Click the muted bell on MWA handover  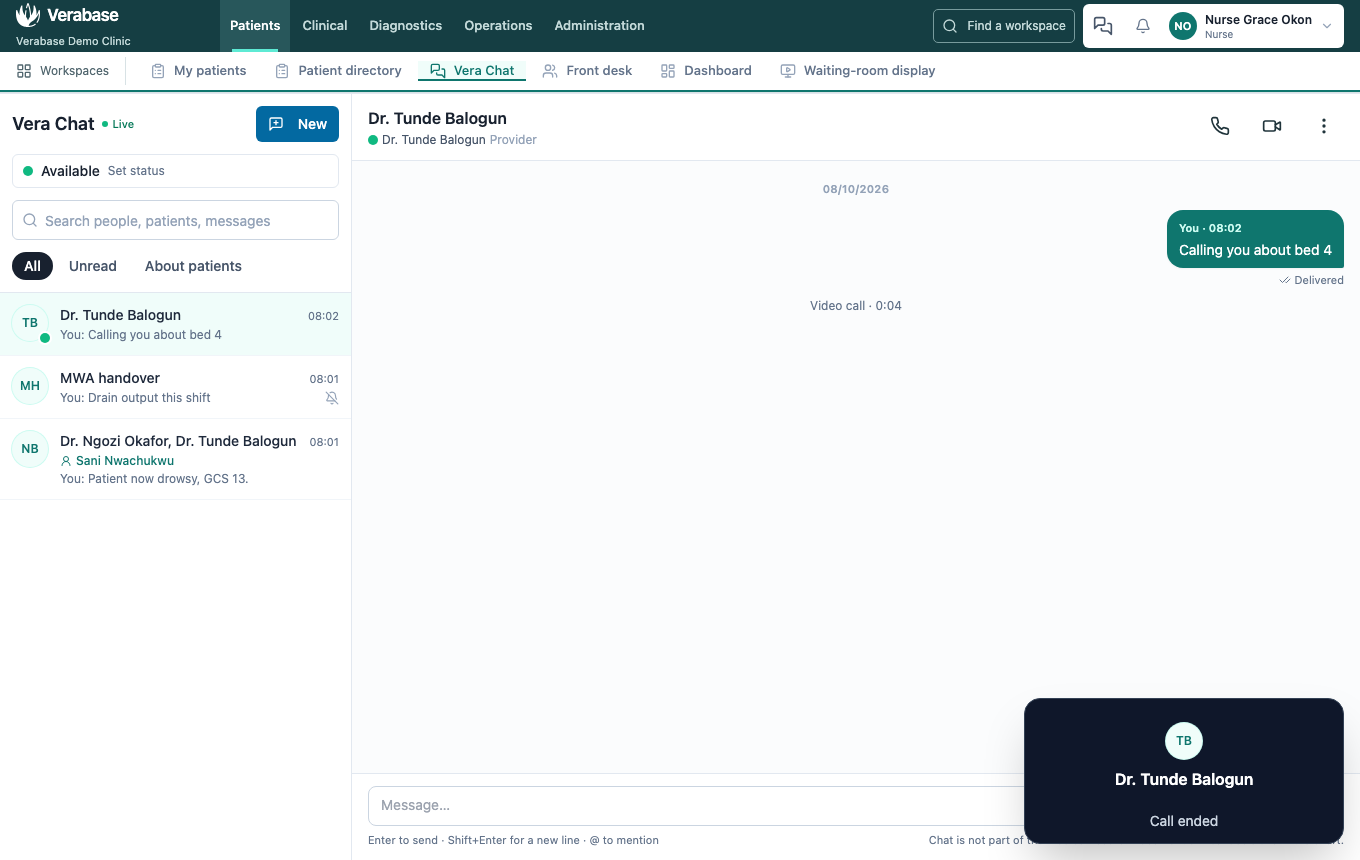tap(332, 398)
